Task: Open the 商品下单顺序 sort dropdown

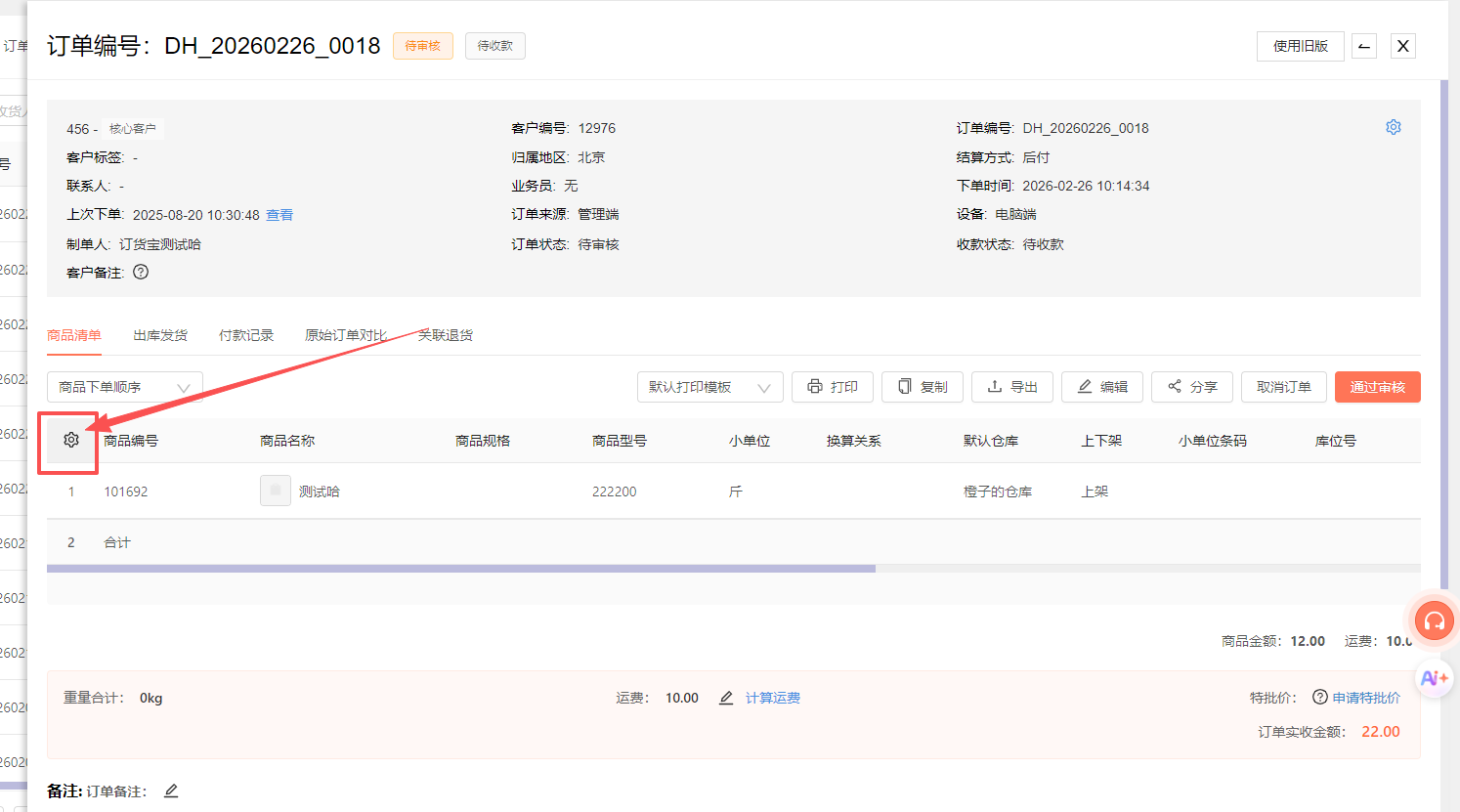Action: (x=125, y=387)
